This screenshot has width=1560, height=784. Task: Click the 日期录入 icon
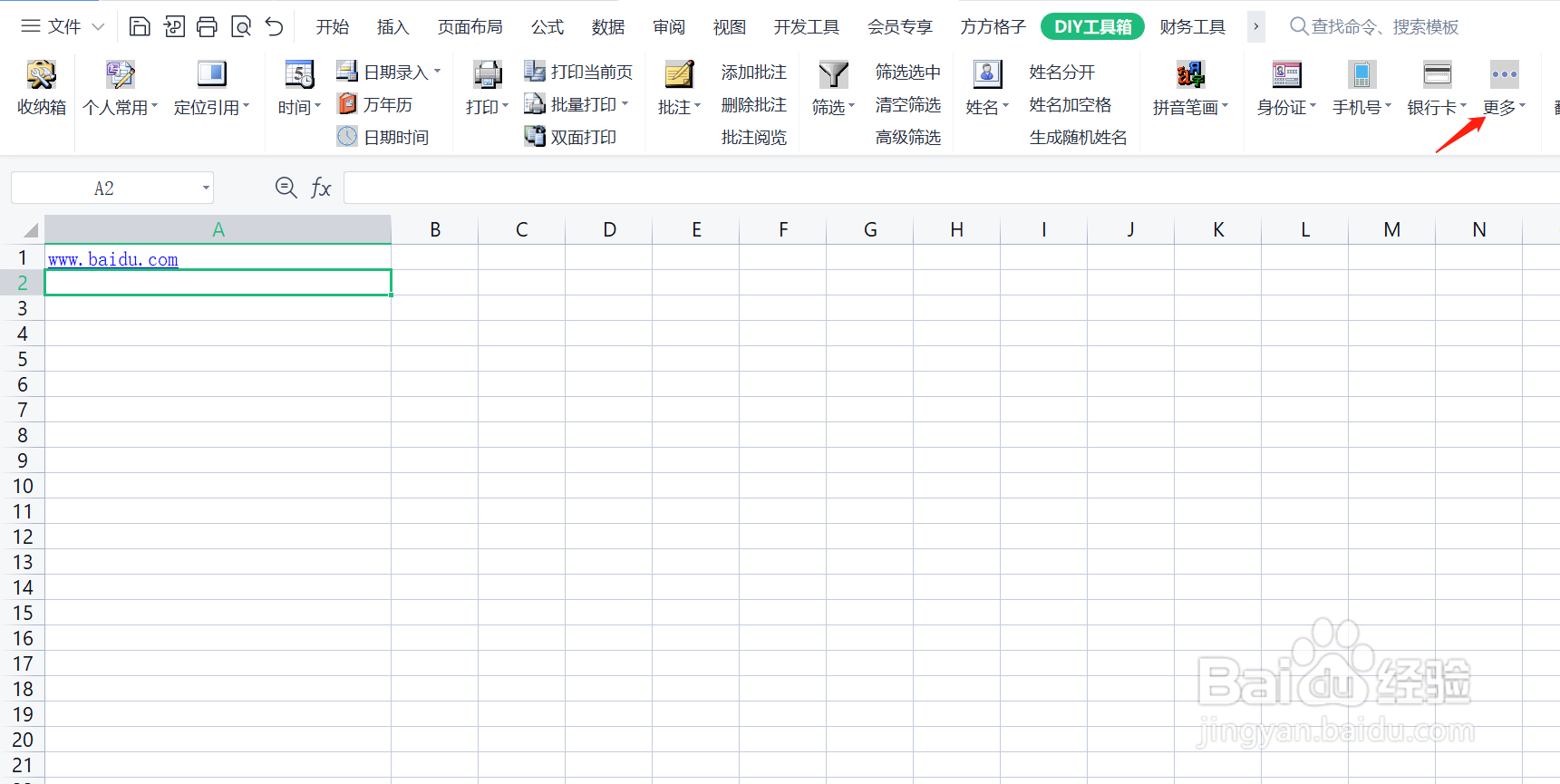point(347,71)
